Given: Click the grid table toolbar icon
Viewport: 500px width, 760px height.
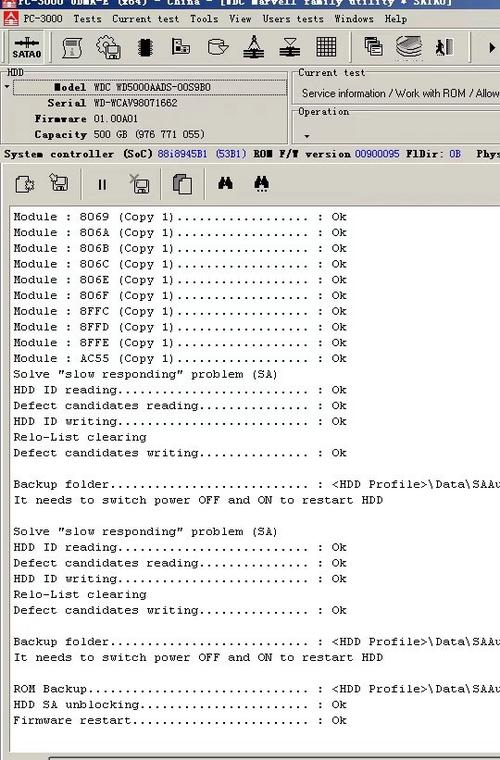Looking at the screenshot, I should 326,47.
